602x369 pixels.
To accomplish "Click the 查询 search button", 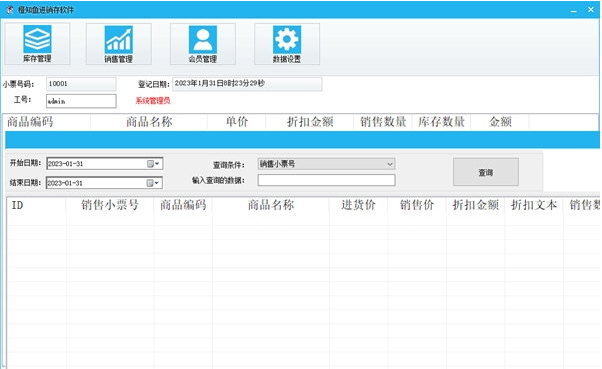I will point(486,172).
